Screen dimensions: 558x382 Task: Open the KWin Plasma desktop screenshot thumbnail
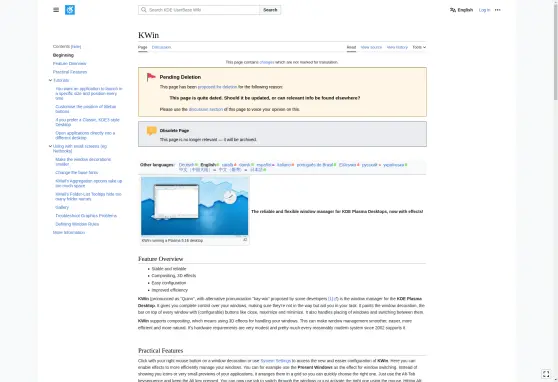[195, 206]
